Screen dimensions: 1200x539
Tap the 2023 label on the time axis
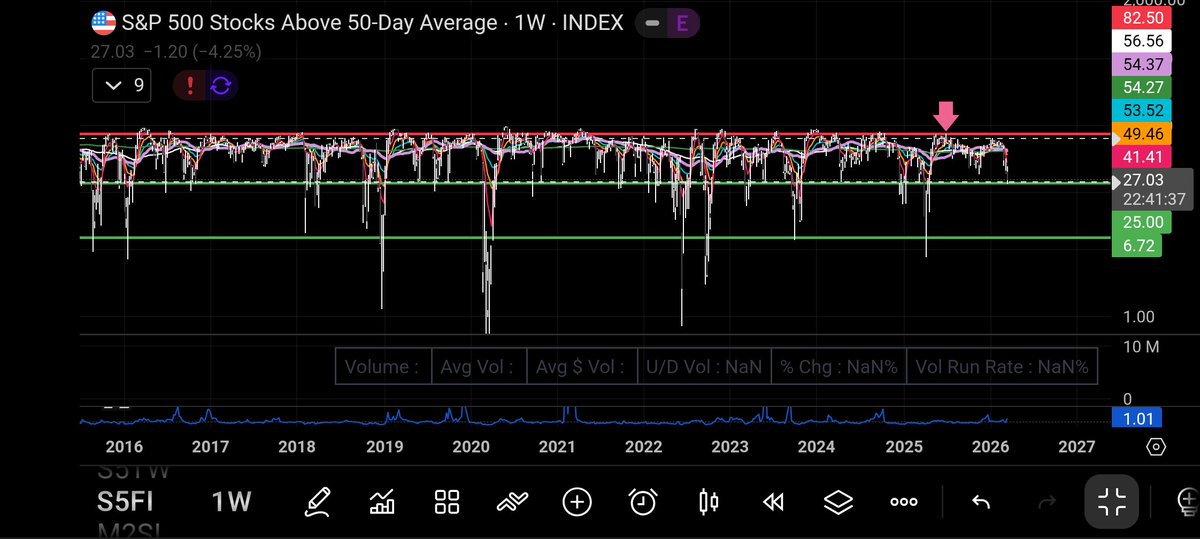coord(730,446)
